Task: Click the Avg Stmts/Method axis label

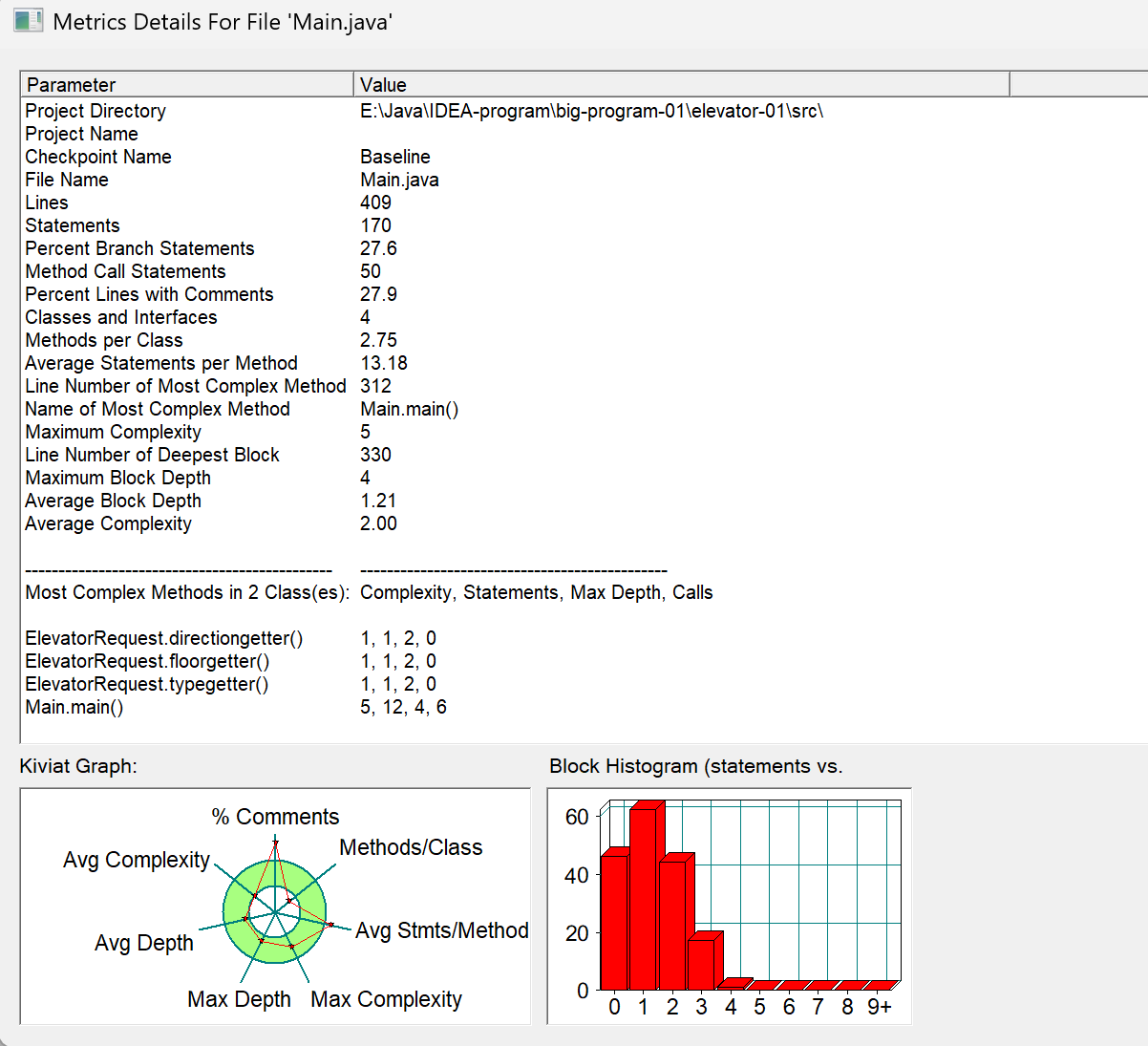Action: tap(441, 930)
